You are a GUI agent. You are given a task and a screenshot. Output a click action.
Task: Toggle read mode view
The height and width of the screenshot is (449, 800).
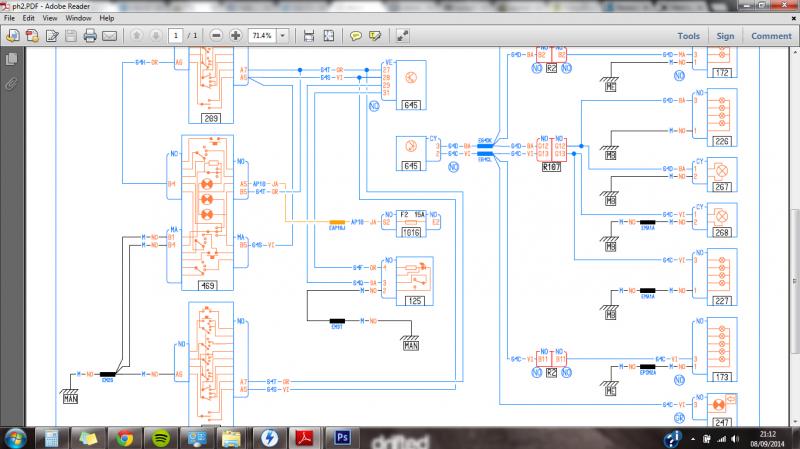point(402,36)
